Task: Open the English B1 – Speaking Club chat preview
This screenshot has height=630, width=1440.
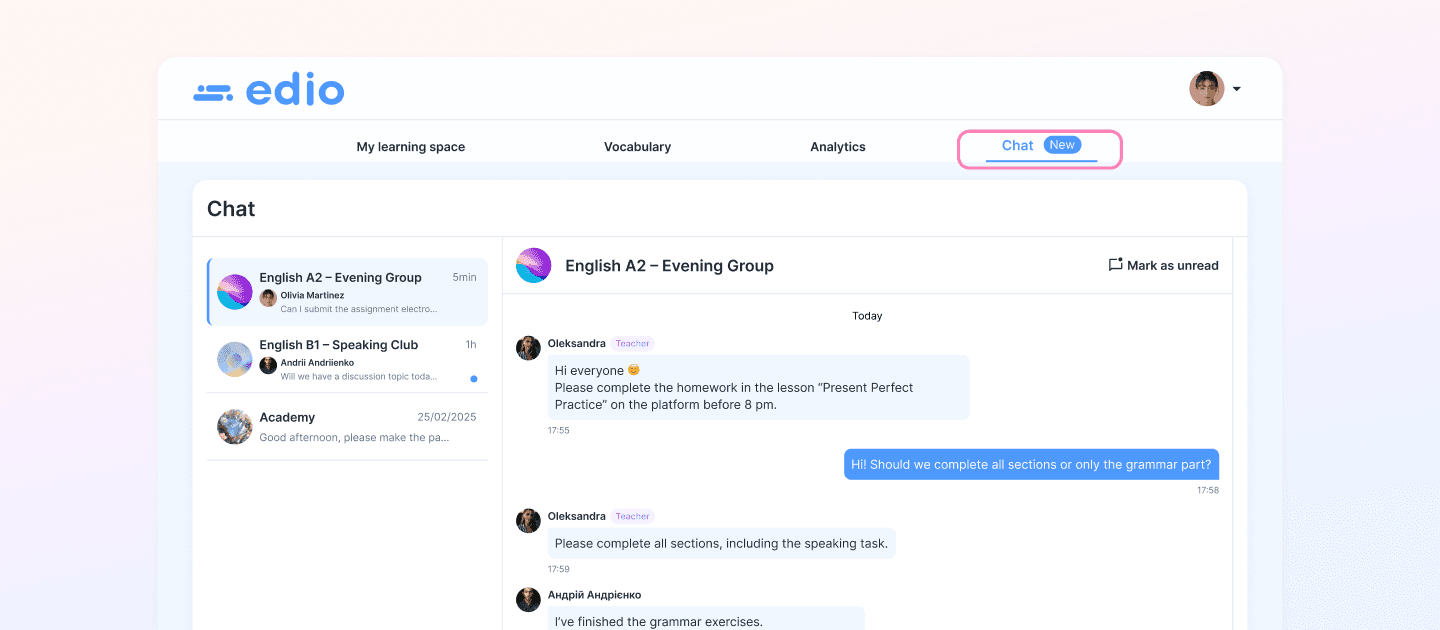Action: pyautogui.click(x=347, y=359)
